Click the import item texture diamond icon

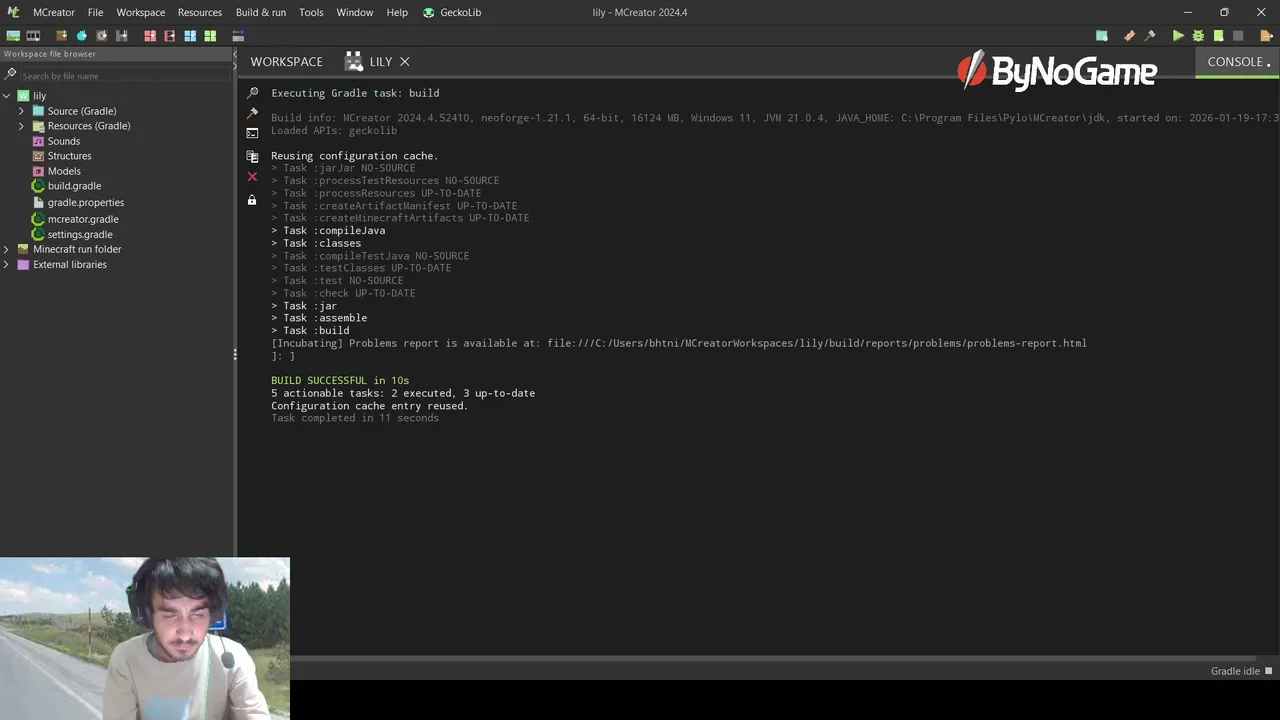82,36
